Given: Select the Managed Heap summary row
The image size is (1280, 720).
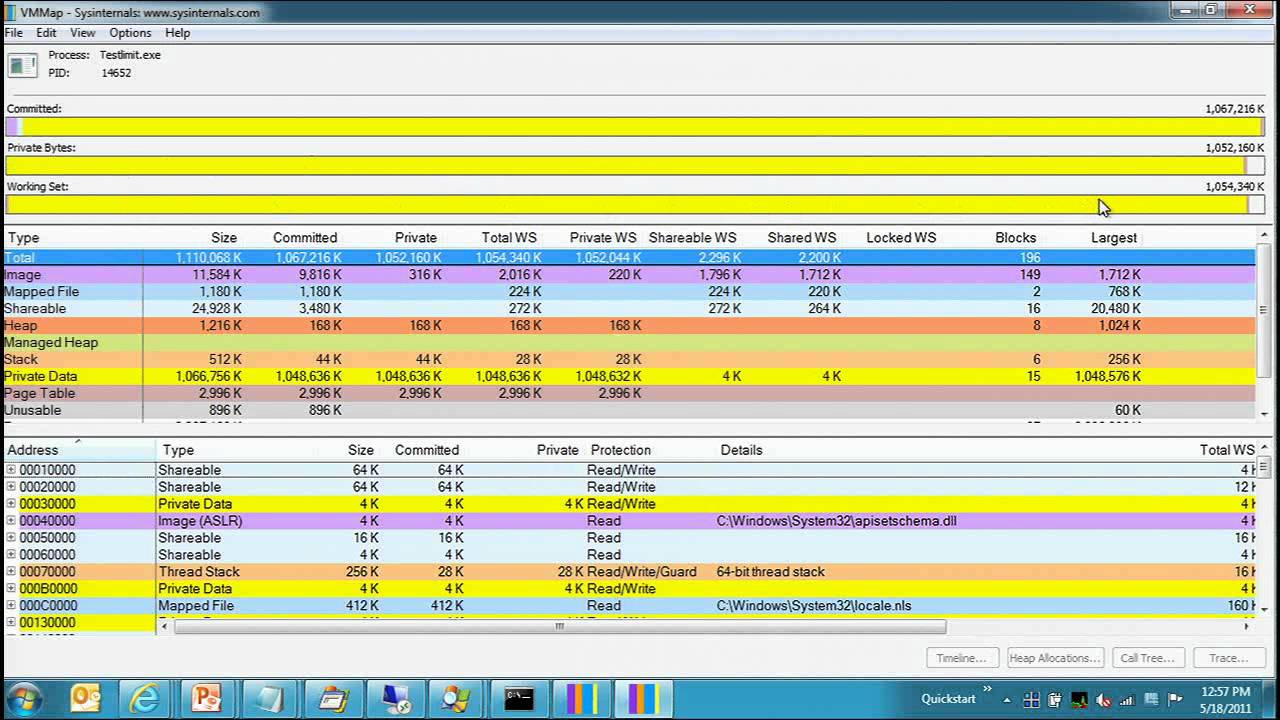Looking at the screenshot, I should point(628,343).
